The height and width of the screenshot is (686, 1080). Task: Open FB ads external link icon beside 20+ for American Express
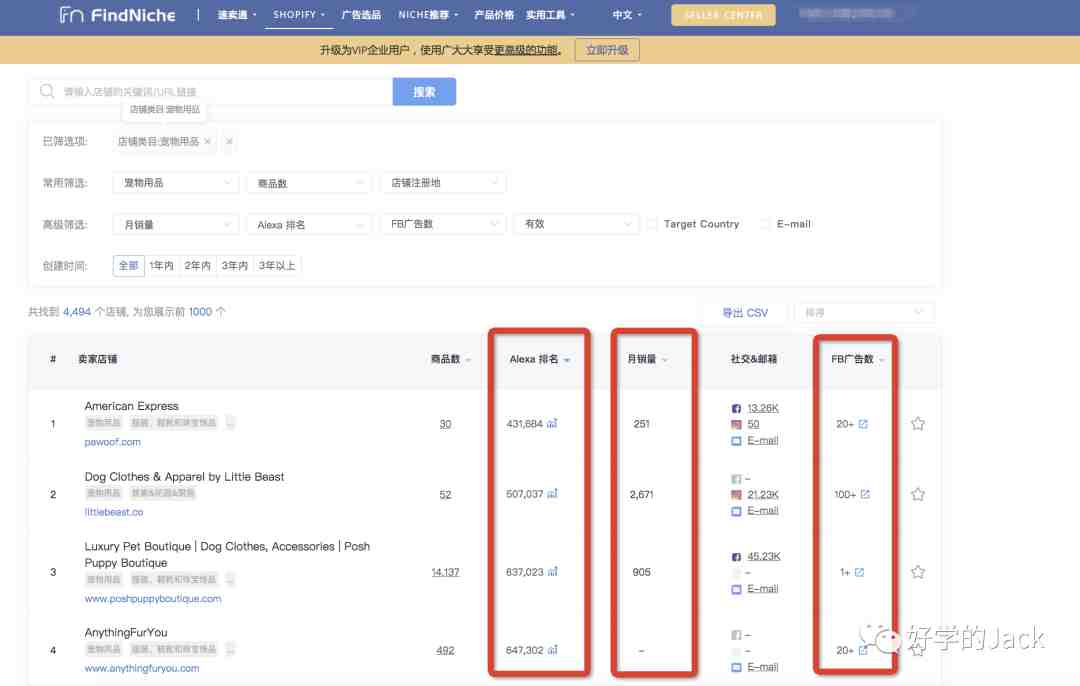863,424
